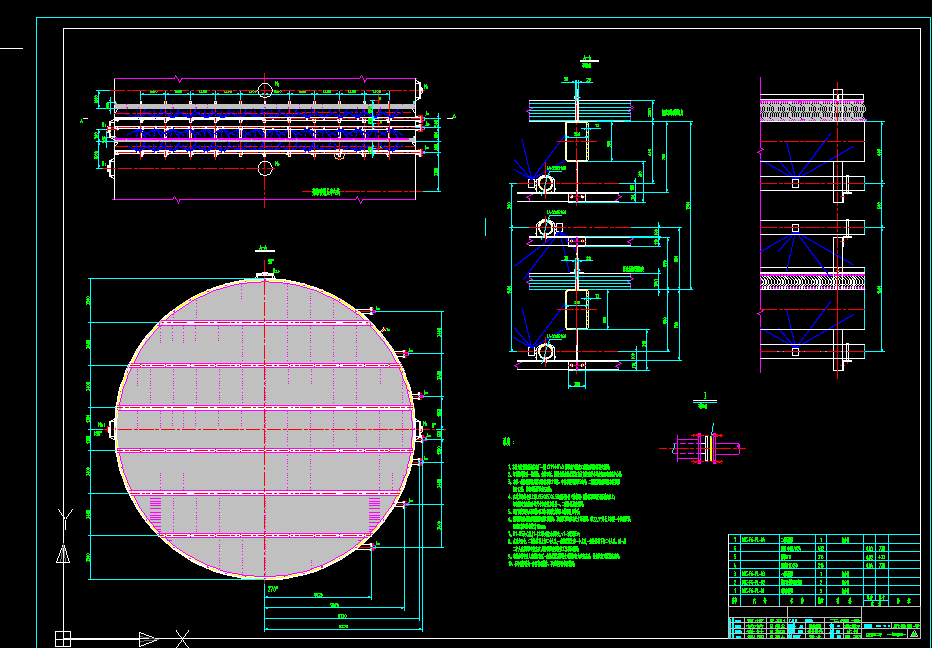Click the triangle symbol in title block corner

click(912, 633)
